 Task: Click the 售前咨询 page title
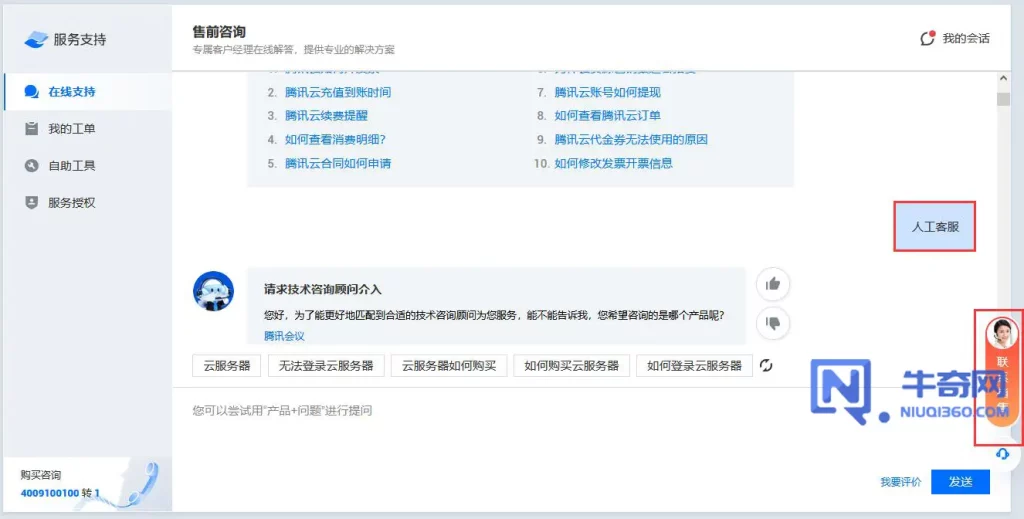point(219,31)
